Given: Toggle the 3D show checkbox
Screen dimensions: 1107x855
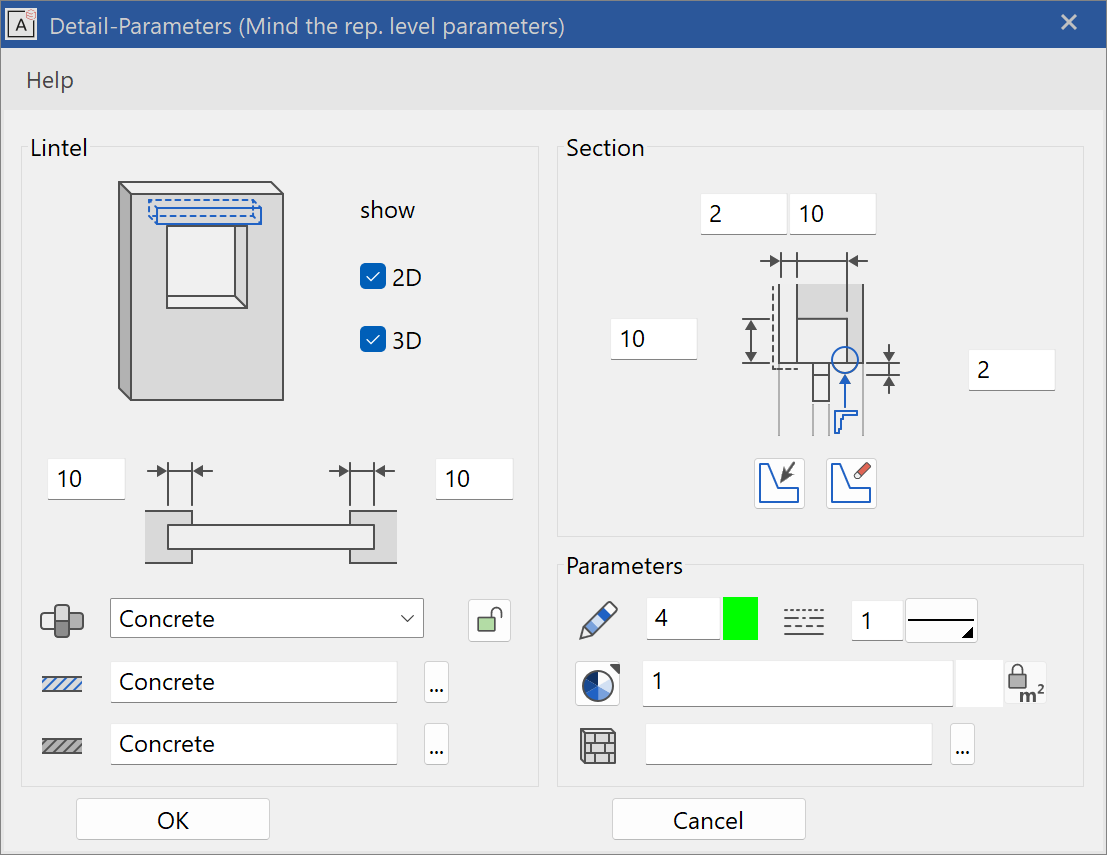Looking at the screenshot, I should click(373, 340).
